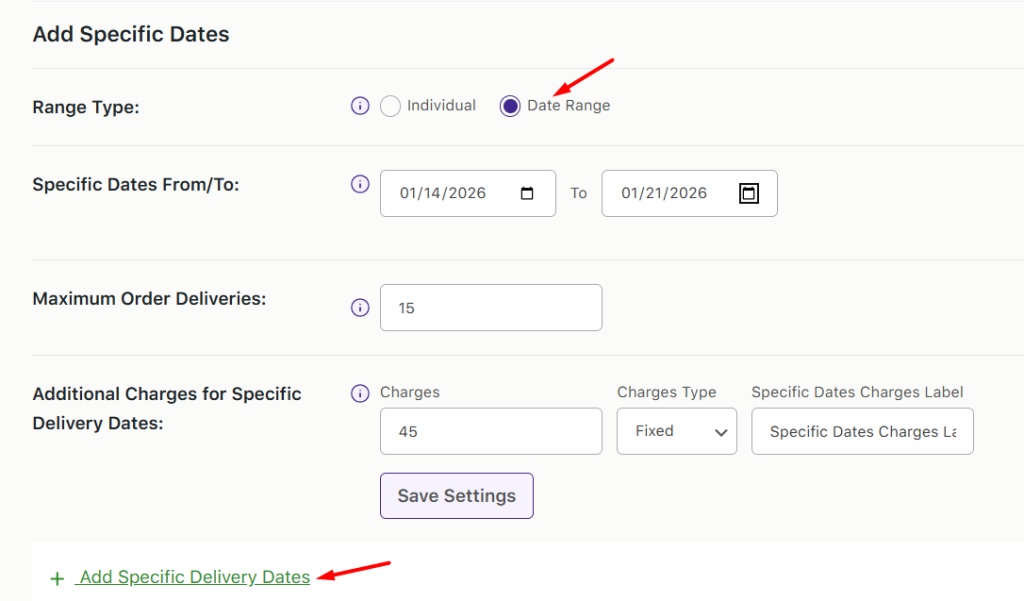Open the Add Specific Delivery Dates link
Screen dimensions: 1024x601
(193, 577)
